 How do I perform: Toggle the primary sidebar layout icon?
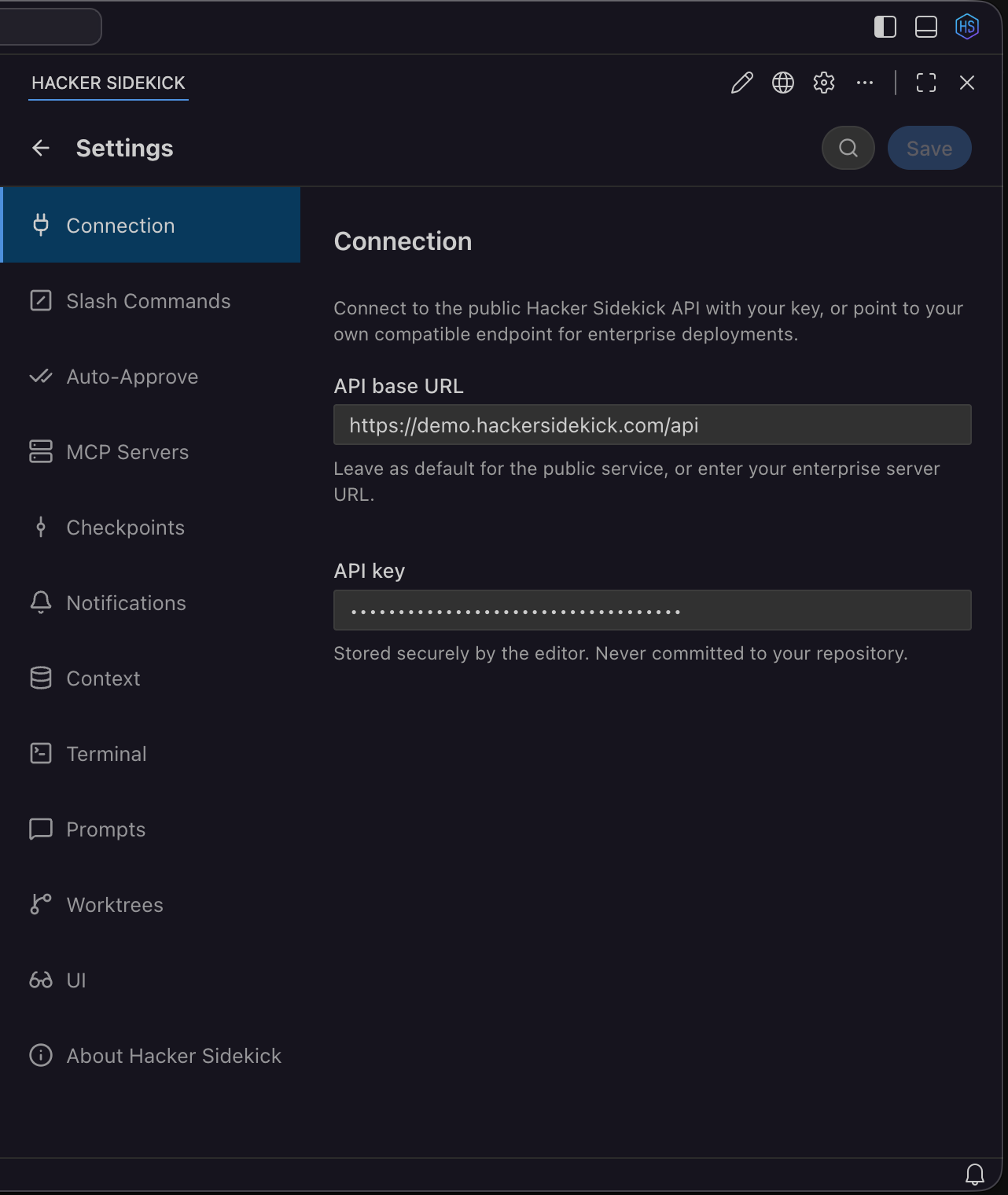coord(885,27)
